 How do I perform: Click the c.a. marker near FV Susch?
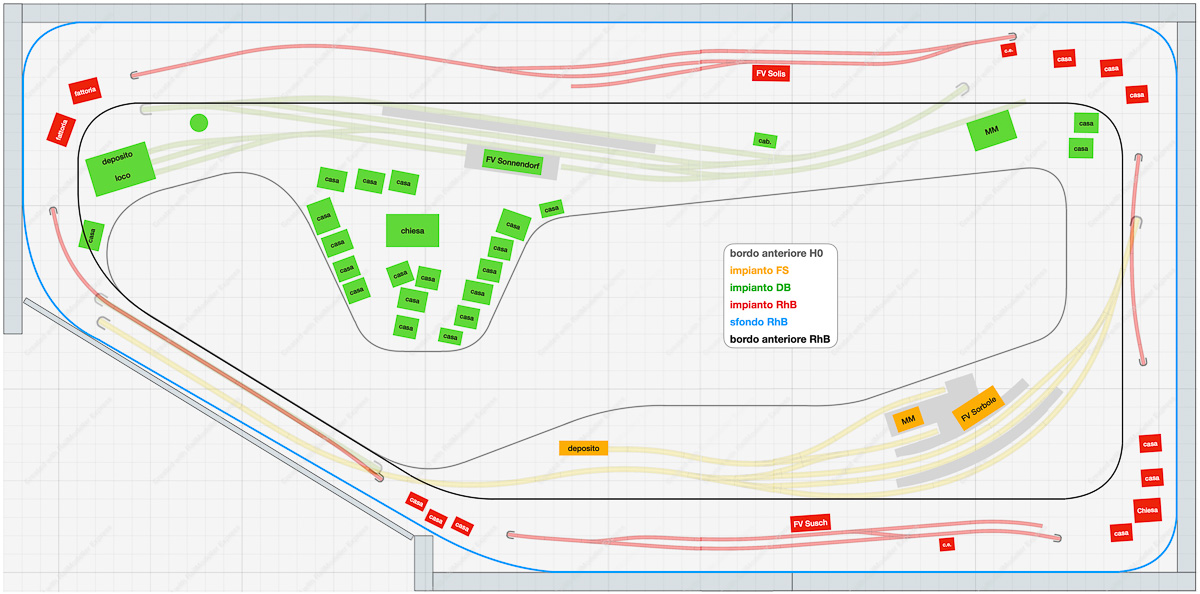(946, 545)
